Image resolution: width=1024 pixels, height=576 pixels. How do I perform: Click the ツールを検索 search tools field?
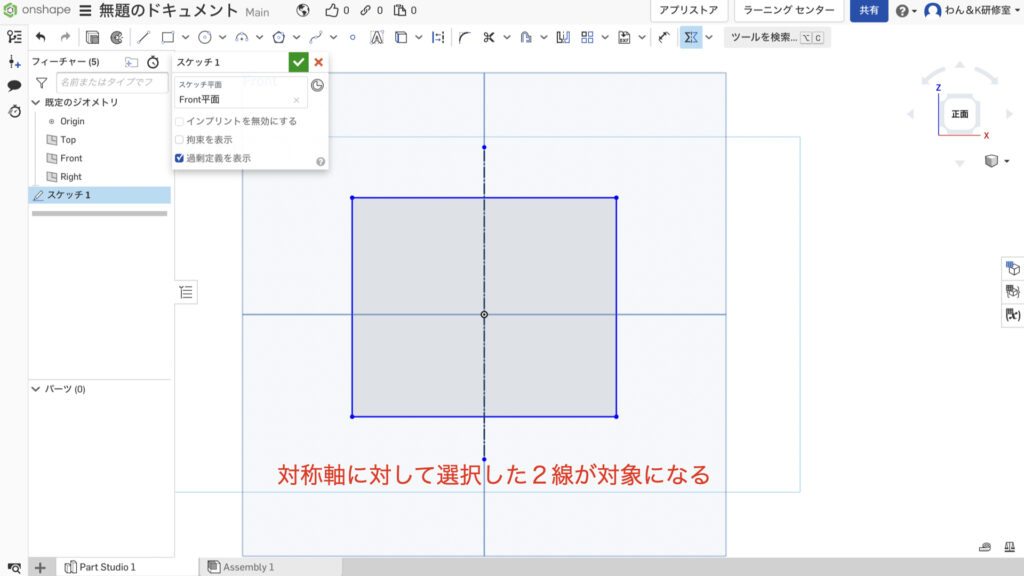point(776,37)
